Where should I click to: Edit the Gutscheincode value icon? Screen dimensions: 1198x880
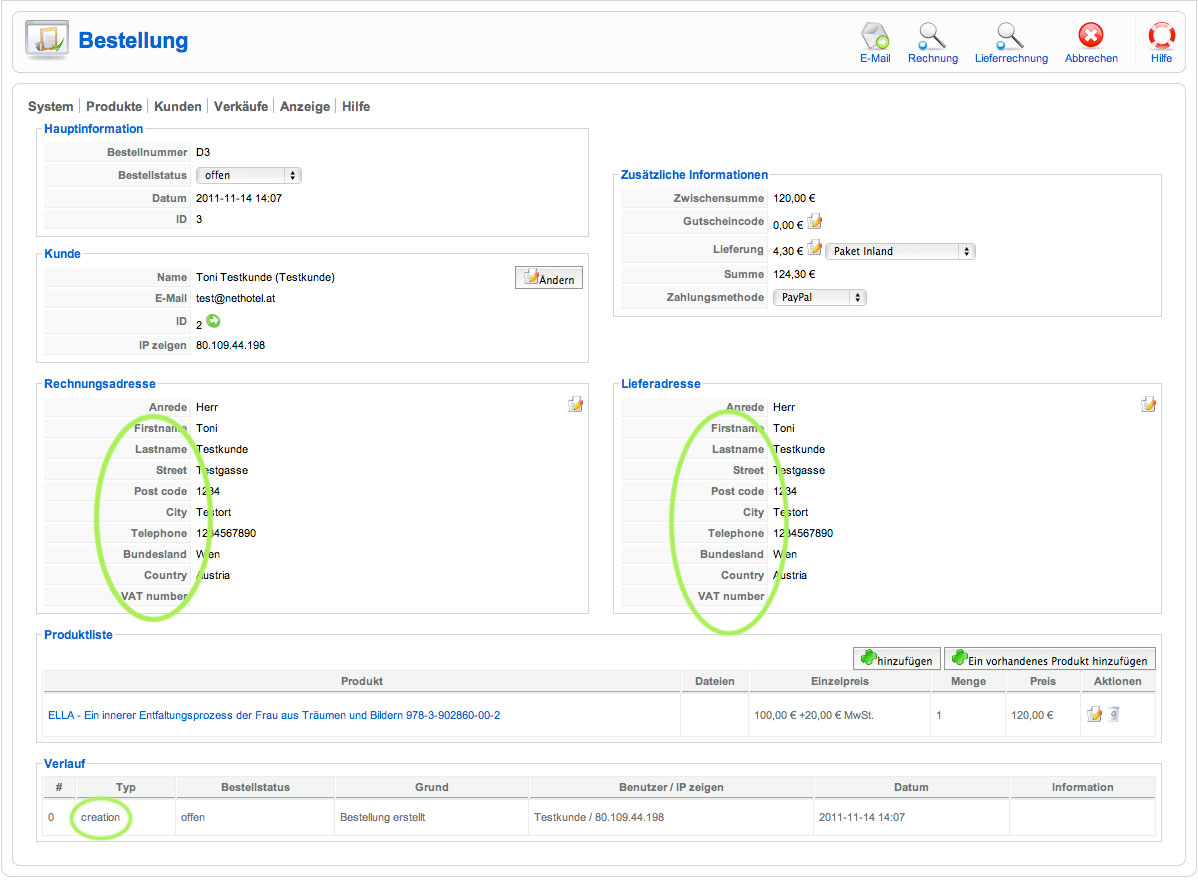pyautogui.click(x=815, y=222)
